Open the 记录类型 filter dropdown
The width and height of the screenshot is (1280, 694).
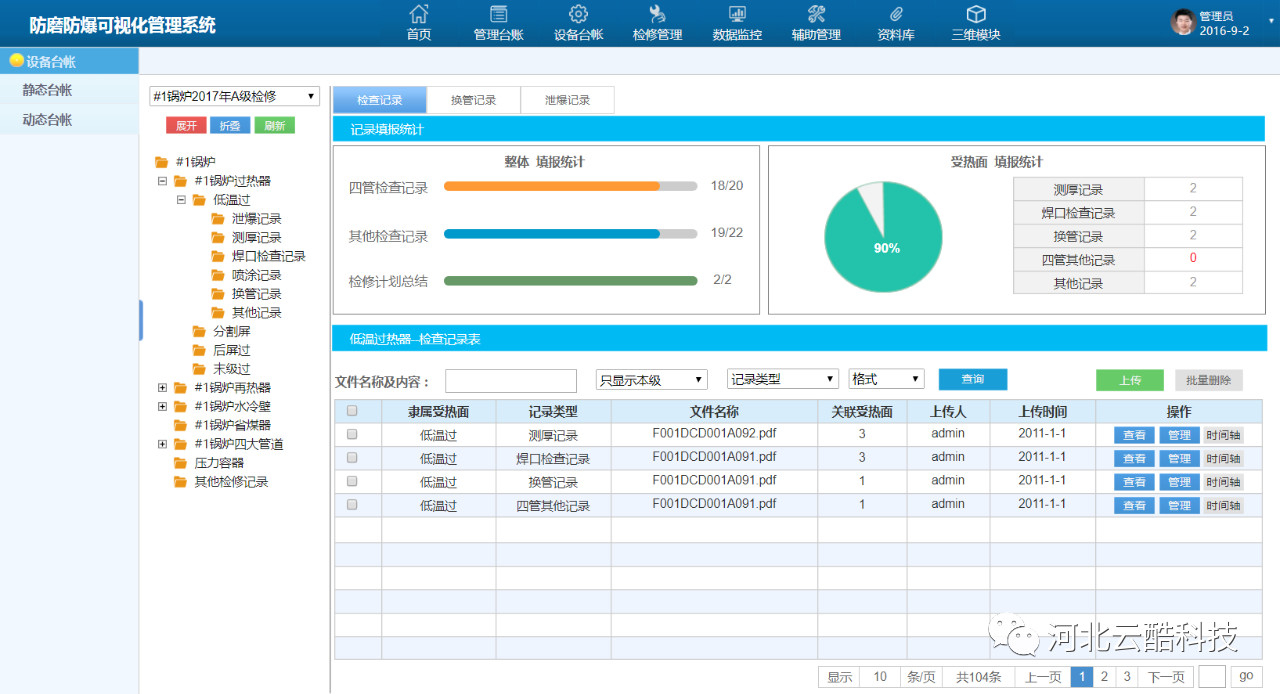[782, 380]
